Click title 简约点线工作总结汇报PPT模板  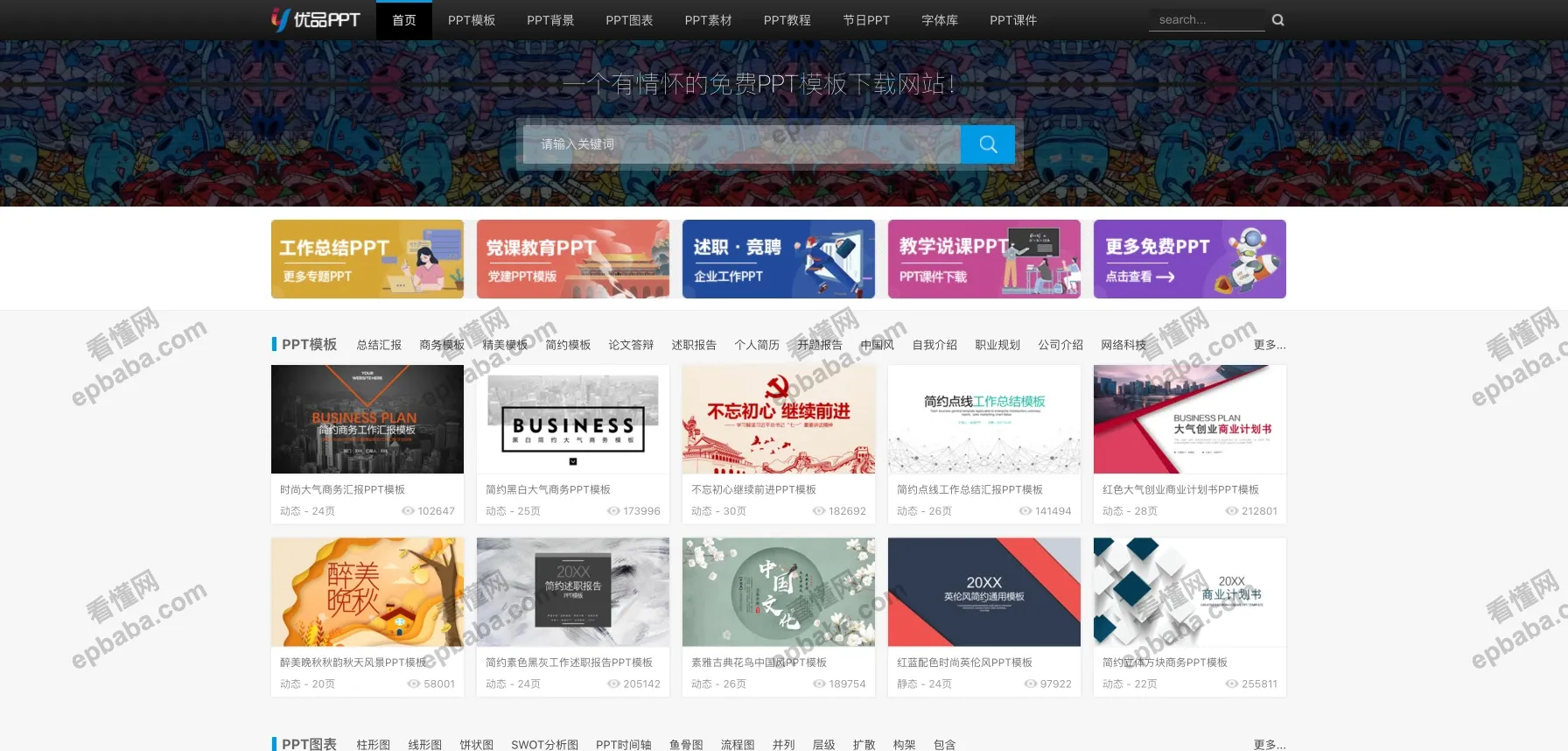(969, 489)
